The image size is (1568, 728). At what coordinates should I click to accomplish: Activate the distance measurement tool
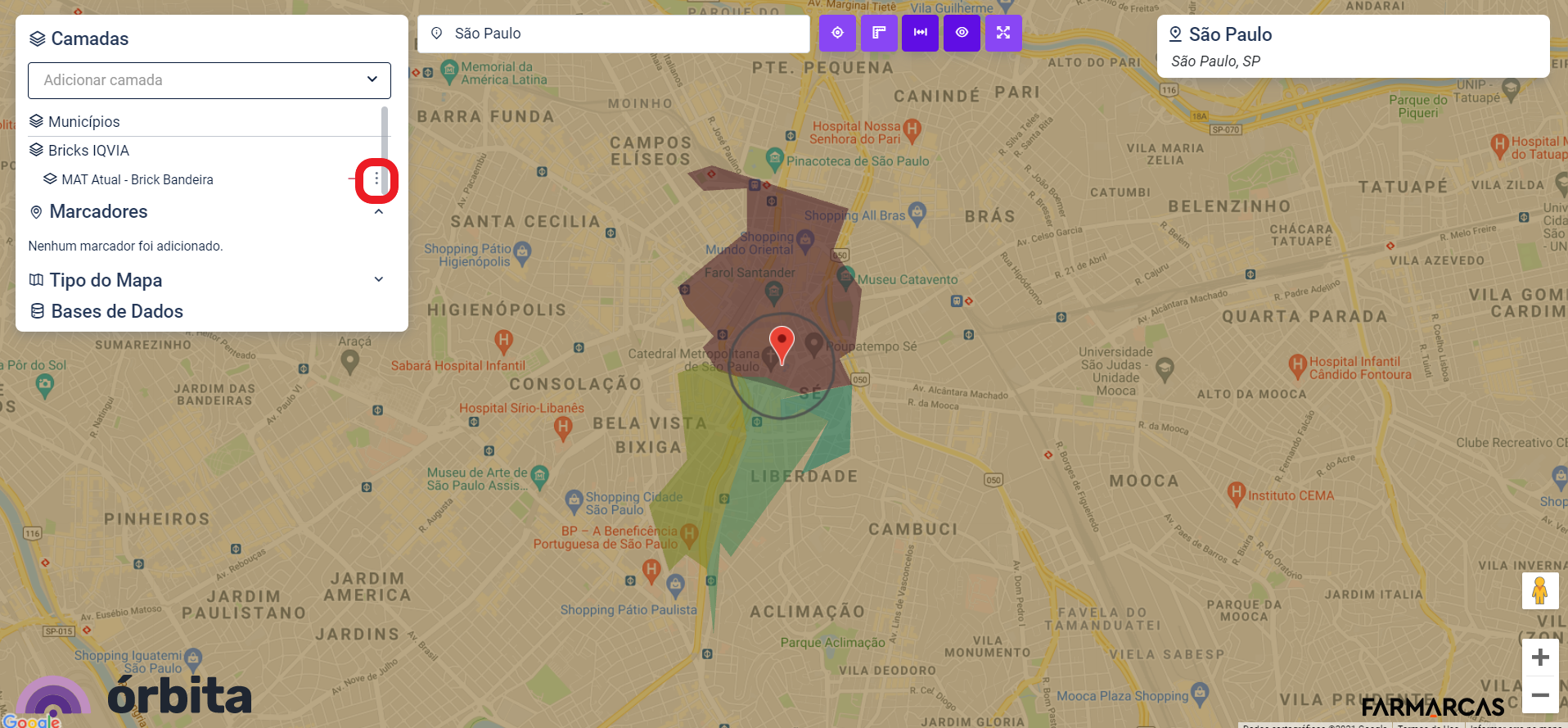pos(921,33)
